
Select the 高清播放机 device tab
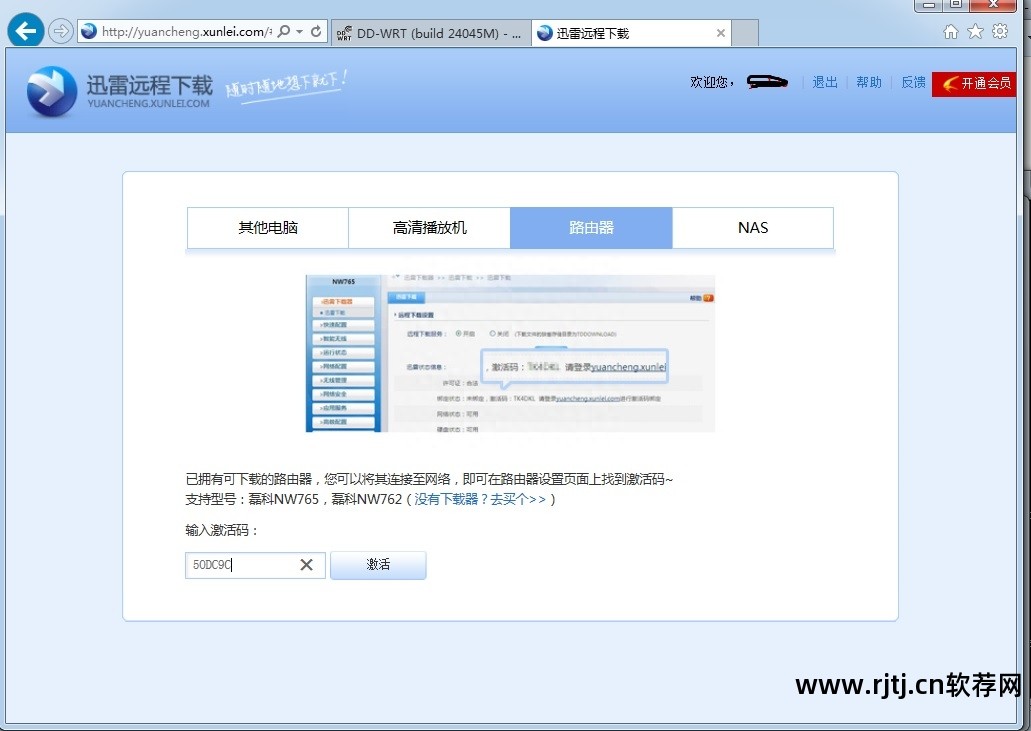[x=429, y=227]
